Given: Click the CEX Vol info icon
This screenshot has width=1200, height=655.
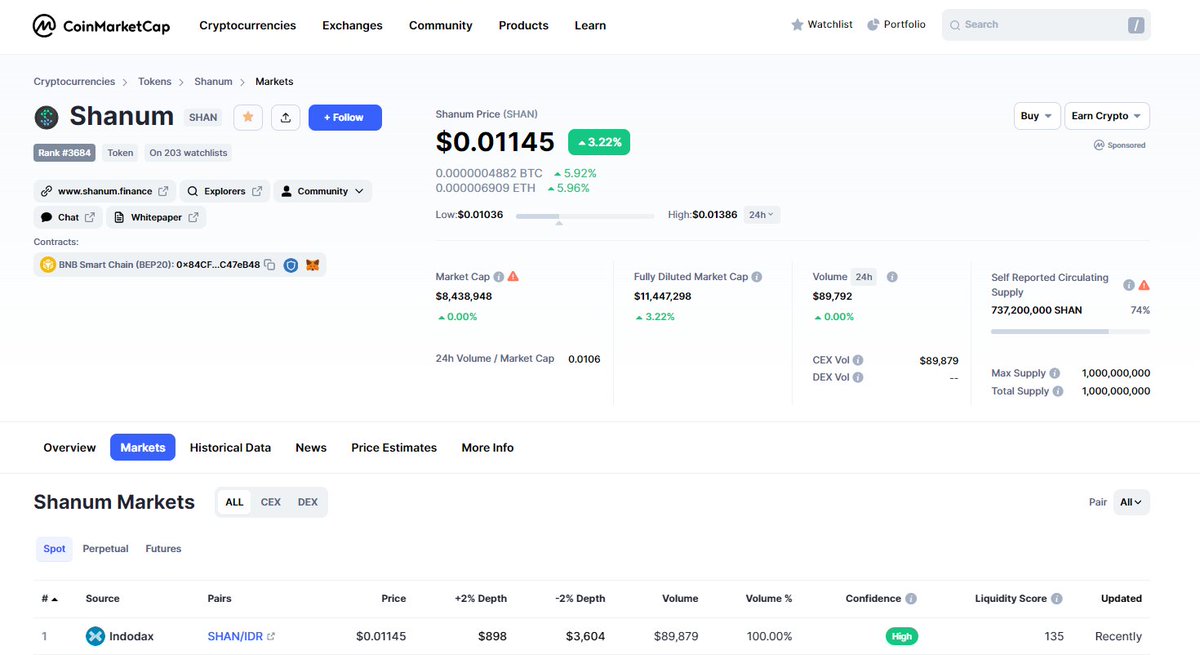Looking at the screenshot, I should pos(858,360).
